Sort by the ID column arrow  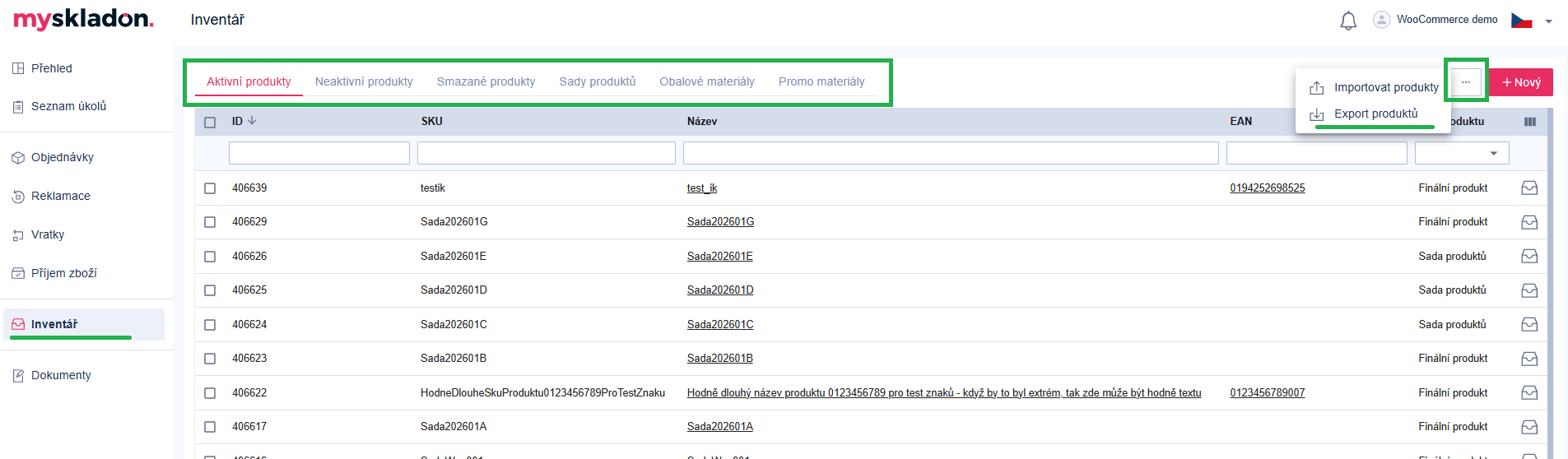tap(252, 120)
